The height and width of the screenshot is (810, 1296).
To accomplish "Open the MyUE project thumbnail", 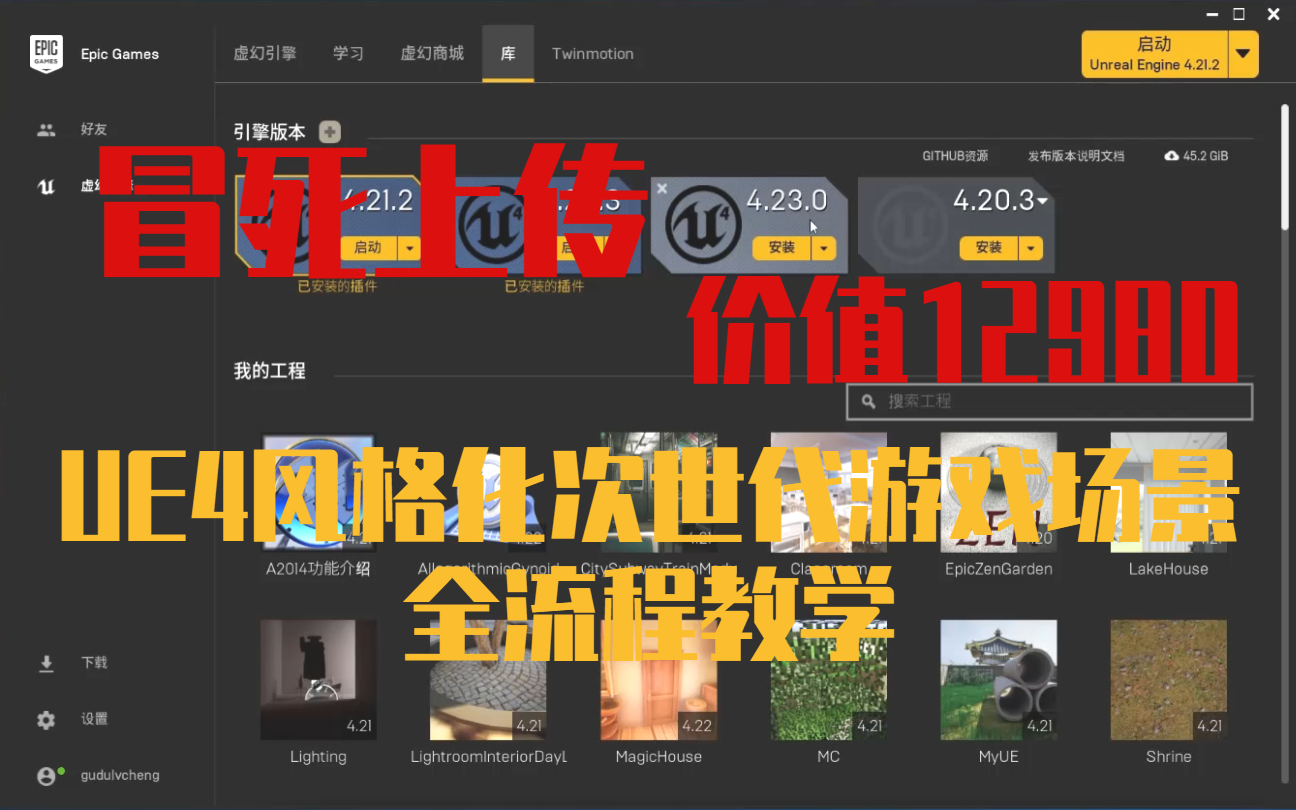I will (x=998, y=679).
